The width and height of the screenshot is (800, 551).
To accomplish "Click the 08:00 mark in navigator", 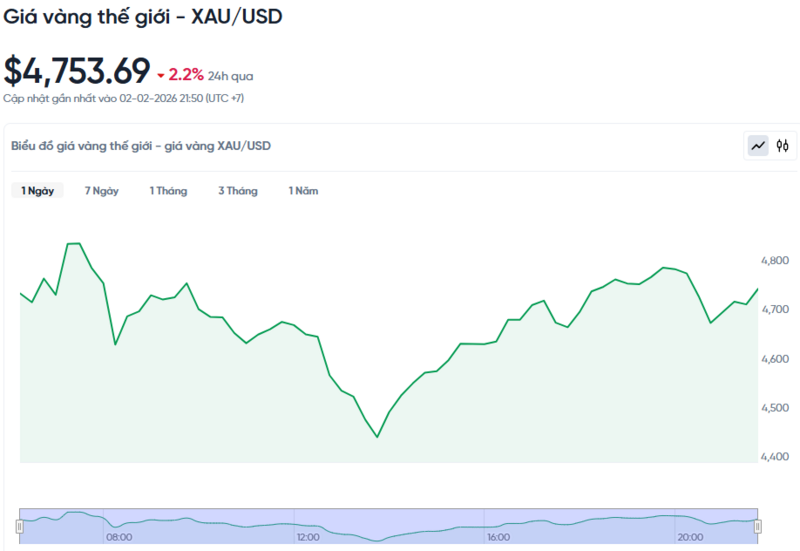I will pos(119,537).
